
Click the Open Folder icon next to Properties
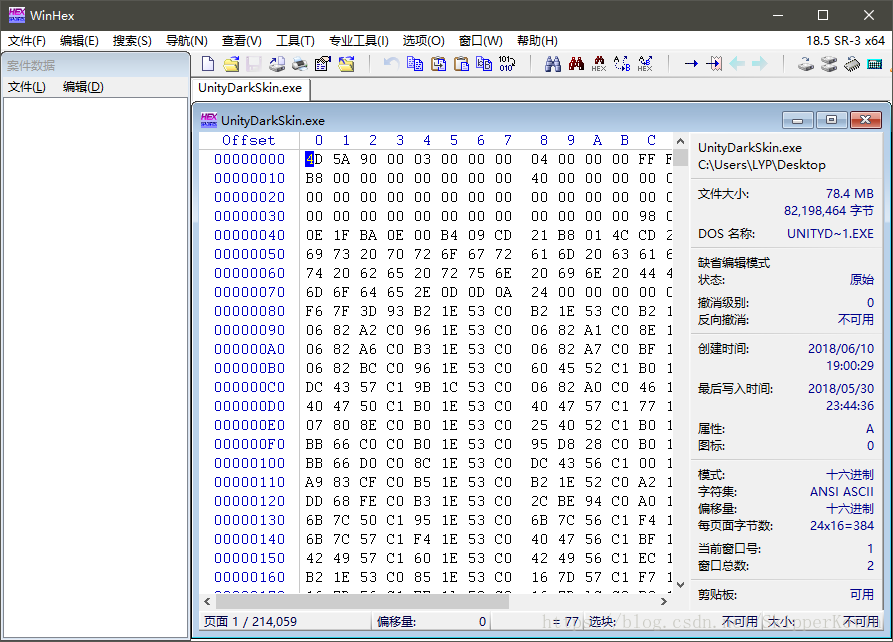tap(346, 63)
